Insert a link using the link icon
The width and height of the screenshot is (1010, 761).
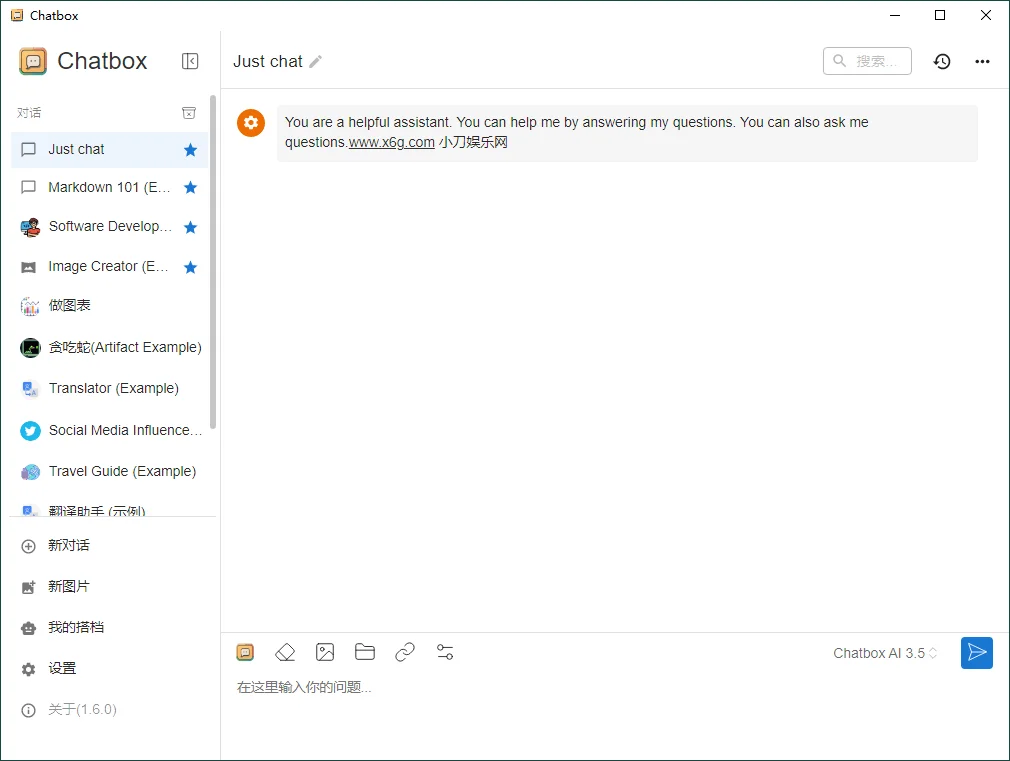tap(405, 652)
